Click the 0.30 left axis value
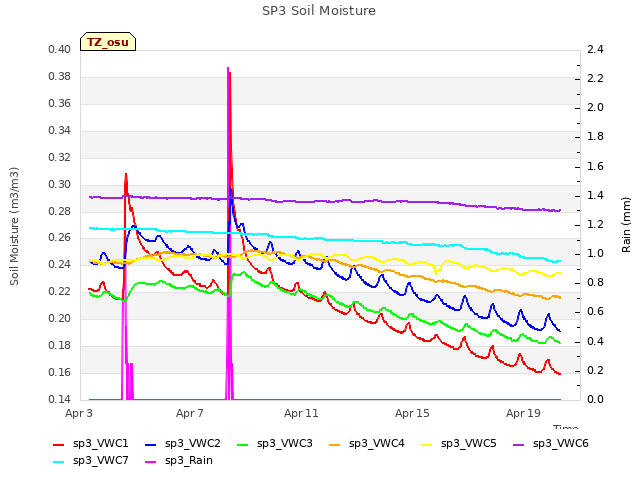Screen dimensions: 640x480 pos(60,184)
